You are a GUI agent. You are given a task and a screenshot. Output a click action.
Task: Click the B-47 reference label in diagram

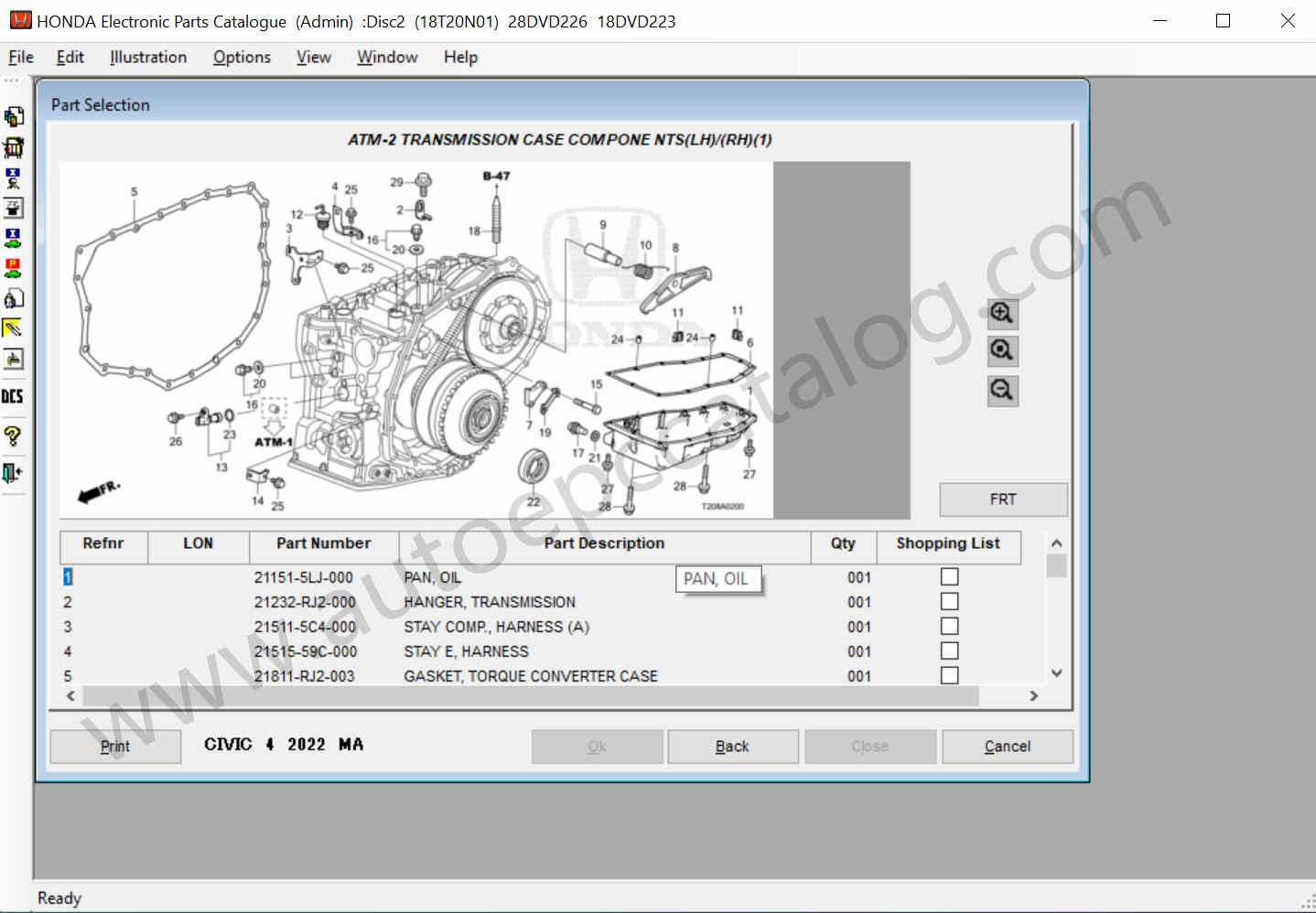[x=497, y=176]
